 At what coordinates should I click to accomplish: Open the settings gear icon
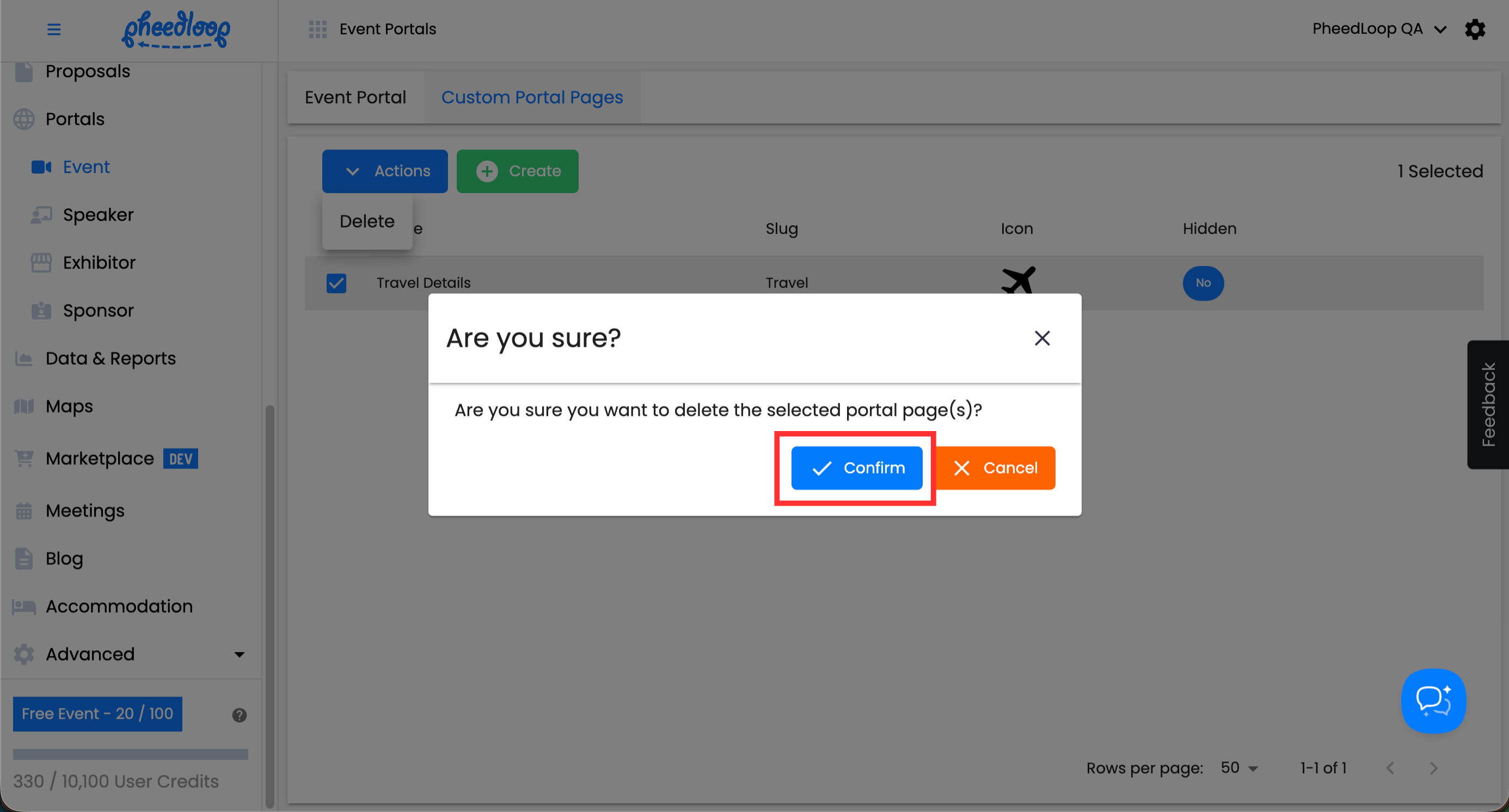(1475, 29)
